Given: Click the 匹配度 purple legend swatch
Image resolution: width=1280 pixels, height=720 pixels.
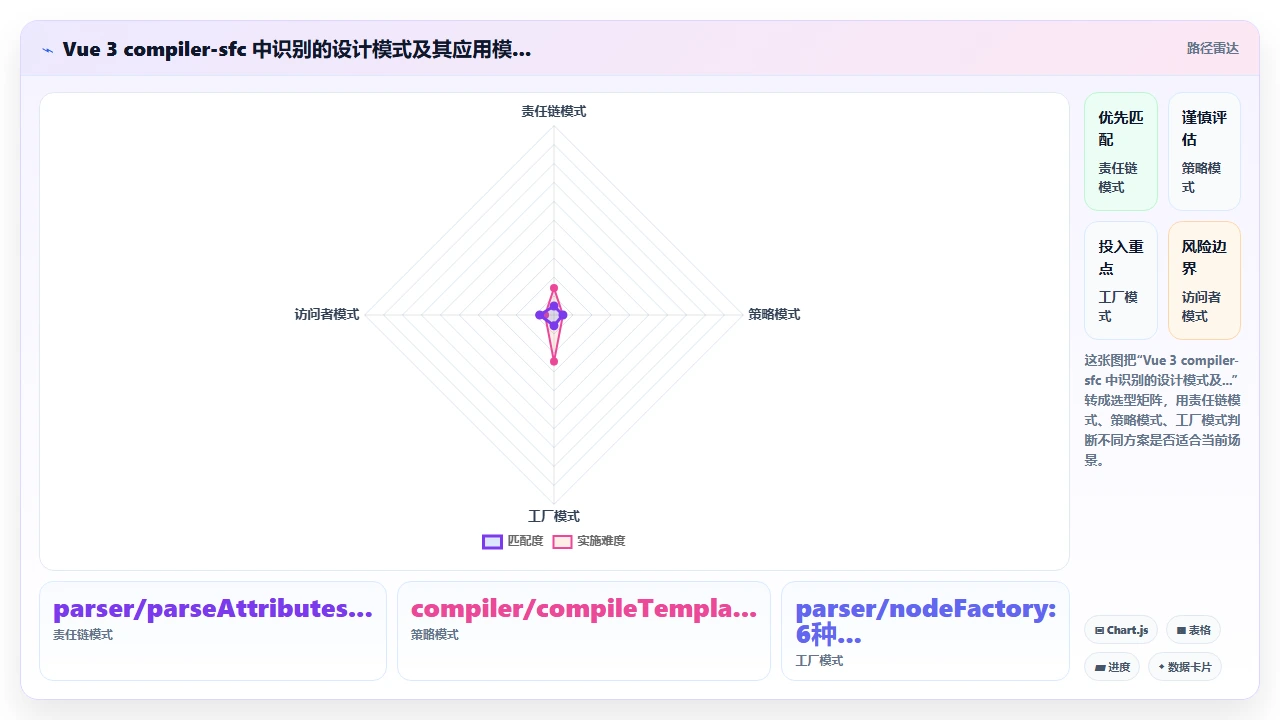Looking at the screenshot, I should click(x=492, y=541).
